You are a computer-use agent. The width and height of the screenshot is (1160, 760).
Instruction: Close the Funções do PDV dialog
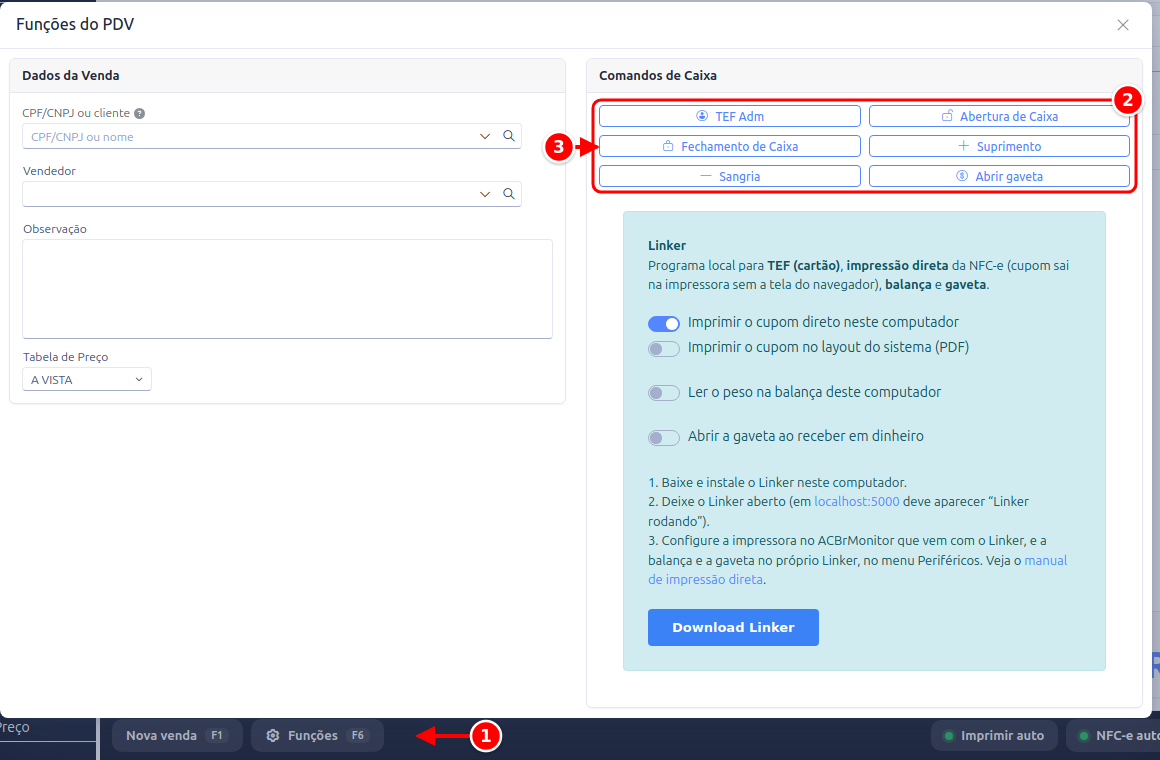1123,25
